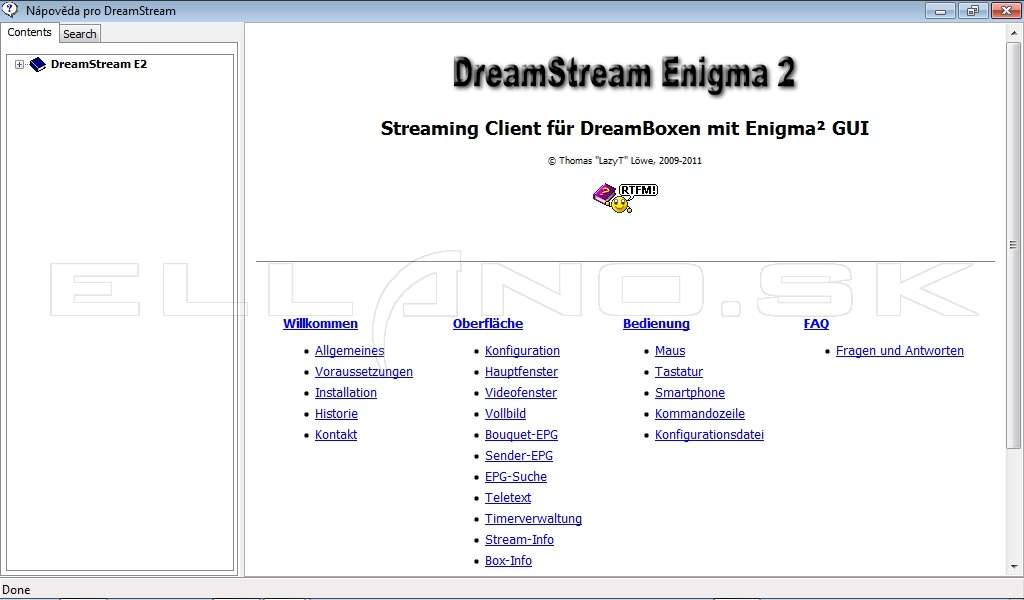Open the Allgemeines link

click(x=349, y=351)
